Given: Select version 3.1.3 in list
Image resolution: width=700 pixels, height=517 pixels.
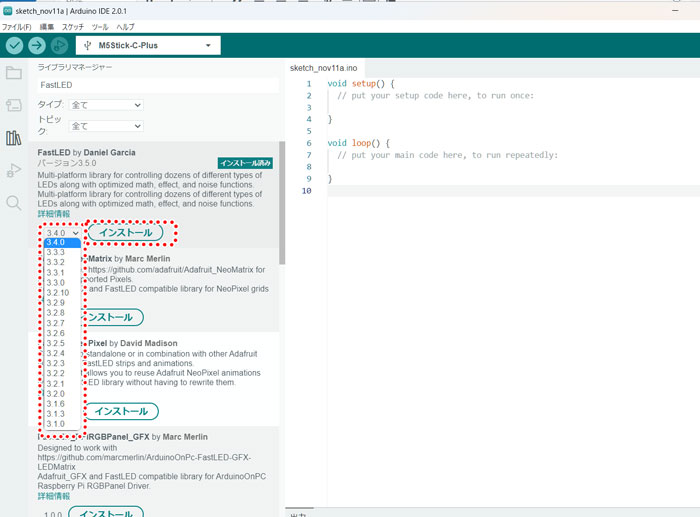Looking at the screenshot, I should (x=62, y=414).
